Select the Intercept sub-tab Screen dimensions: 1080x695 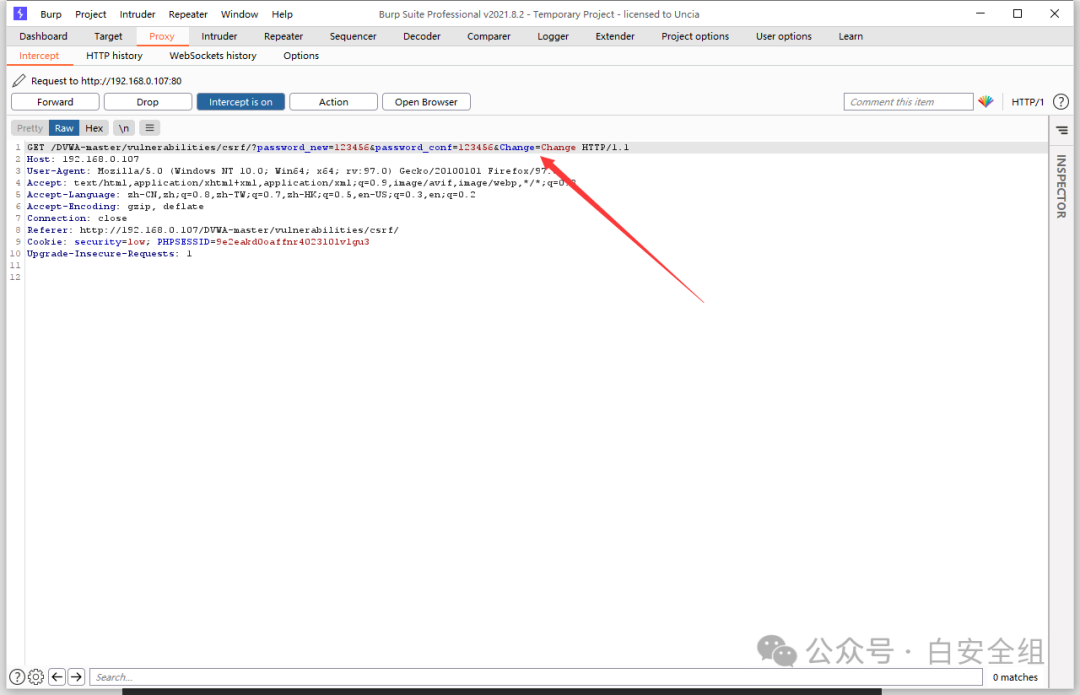pyautogui.click(x=39, y=55)
